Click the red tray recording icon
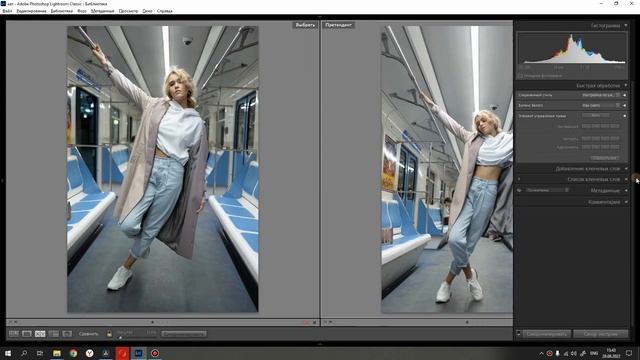The height and width of the screenshot is (360, 640). tap(549, 353)
